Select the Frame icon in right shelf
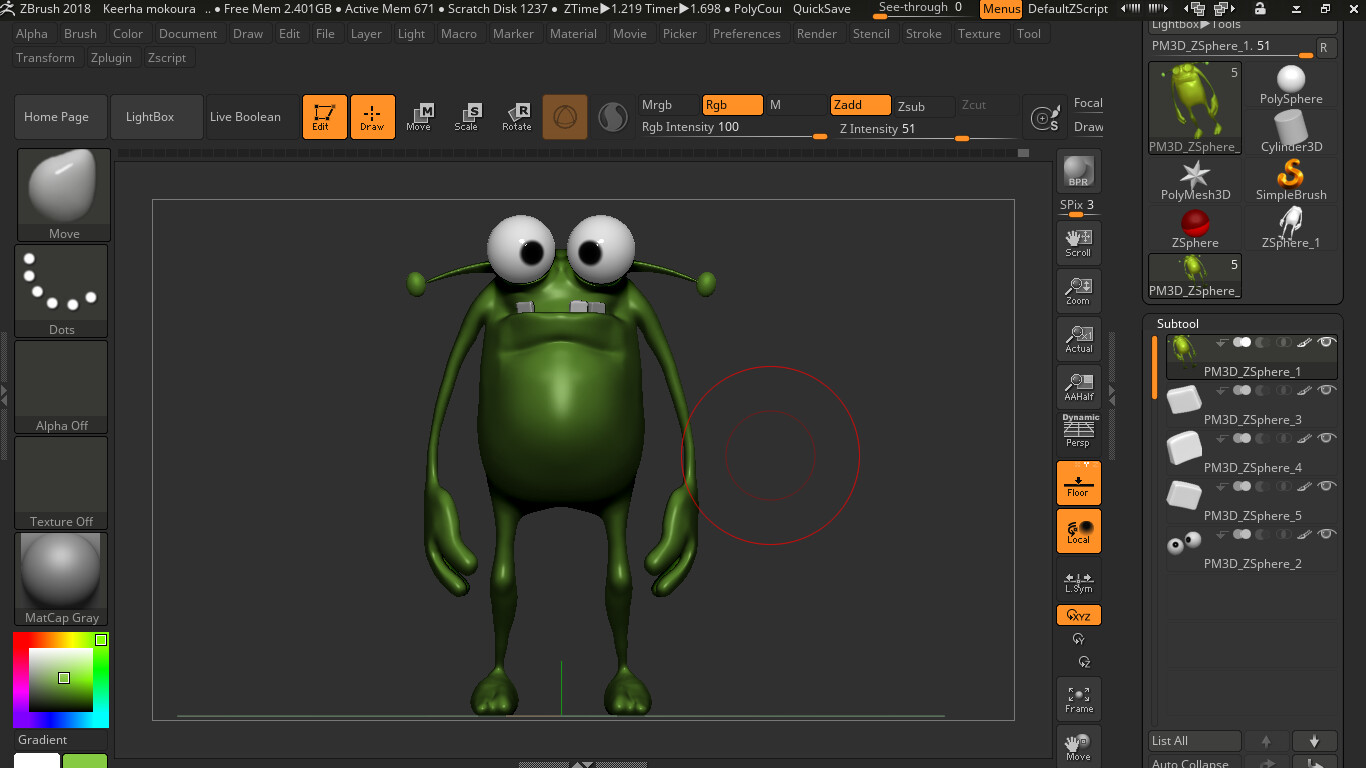The image size is (1366, 768). (x=1078, y=698)
